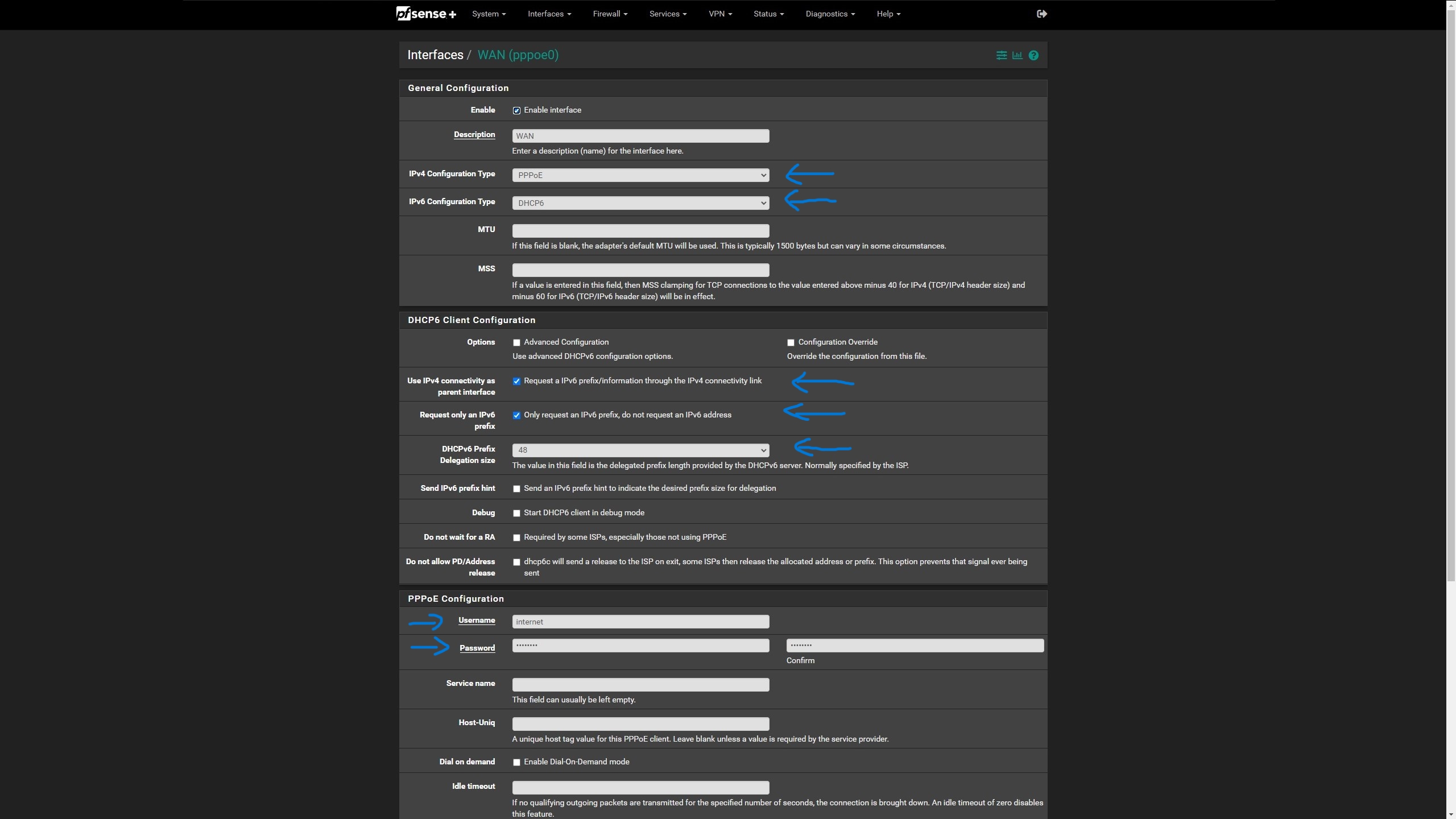Expand DHCPv6 Prefix Delegation size dropdown
The width and height of the screenshot is (1456, 819).
(x=640, y=450)
